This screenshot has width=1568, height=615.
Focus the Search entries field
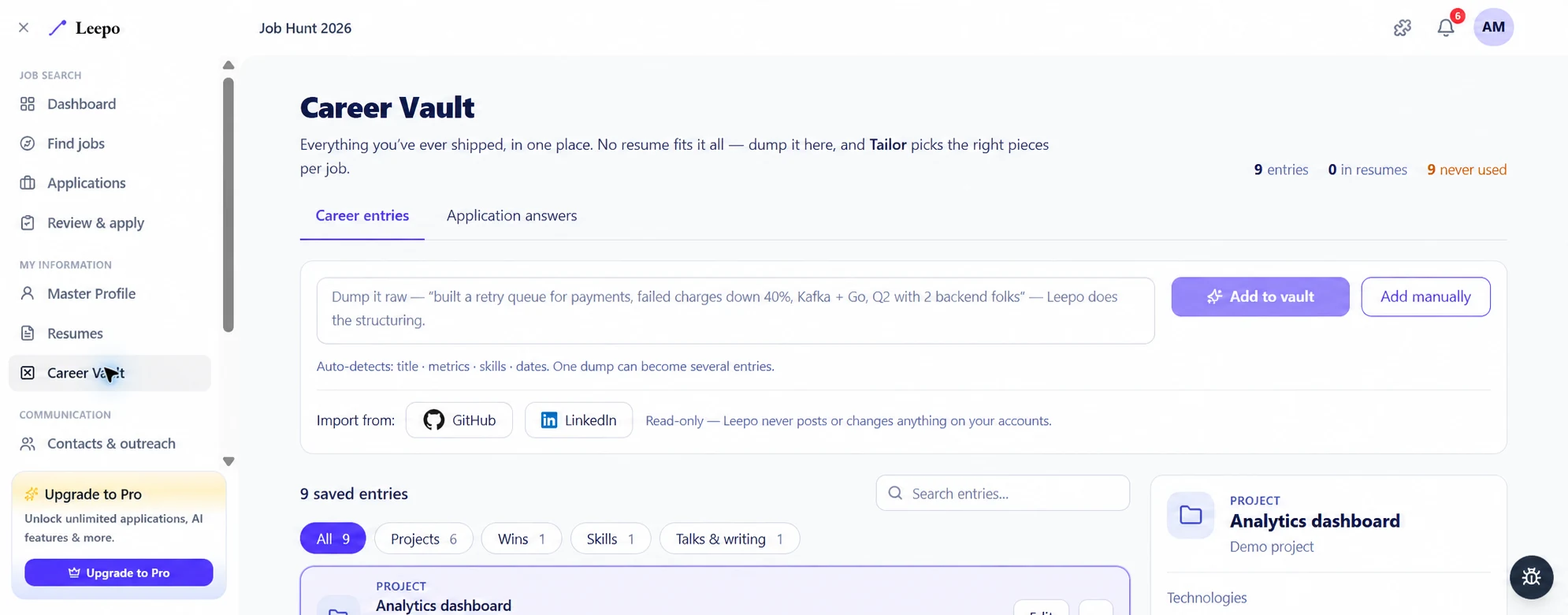coord(1003,494)
